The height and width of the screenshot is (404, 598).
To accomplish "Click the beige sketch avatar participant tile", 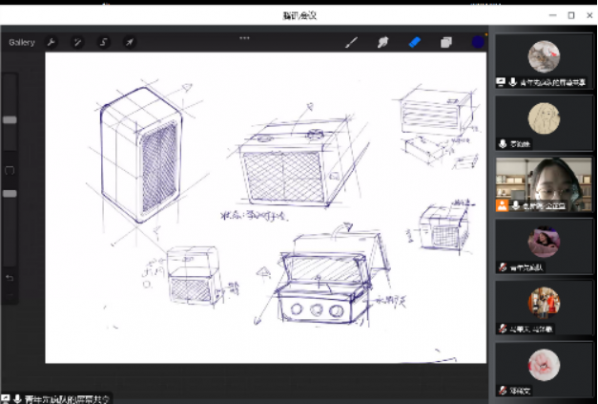I will pyautogui.click(x=543, y=123).
